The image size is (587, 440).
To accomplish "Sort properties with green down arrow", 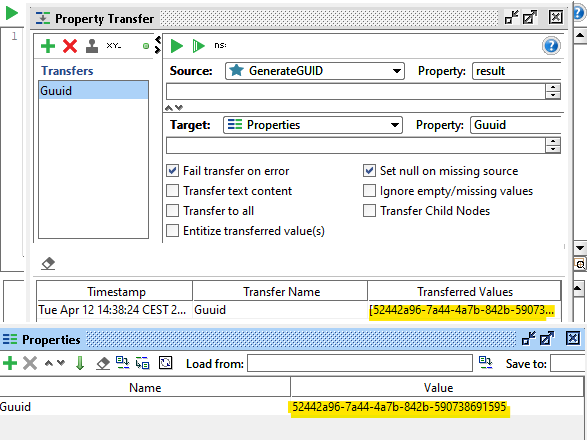I will pos(80,363).
